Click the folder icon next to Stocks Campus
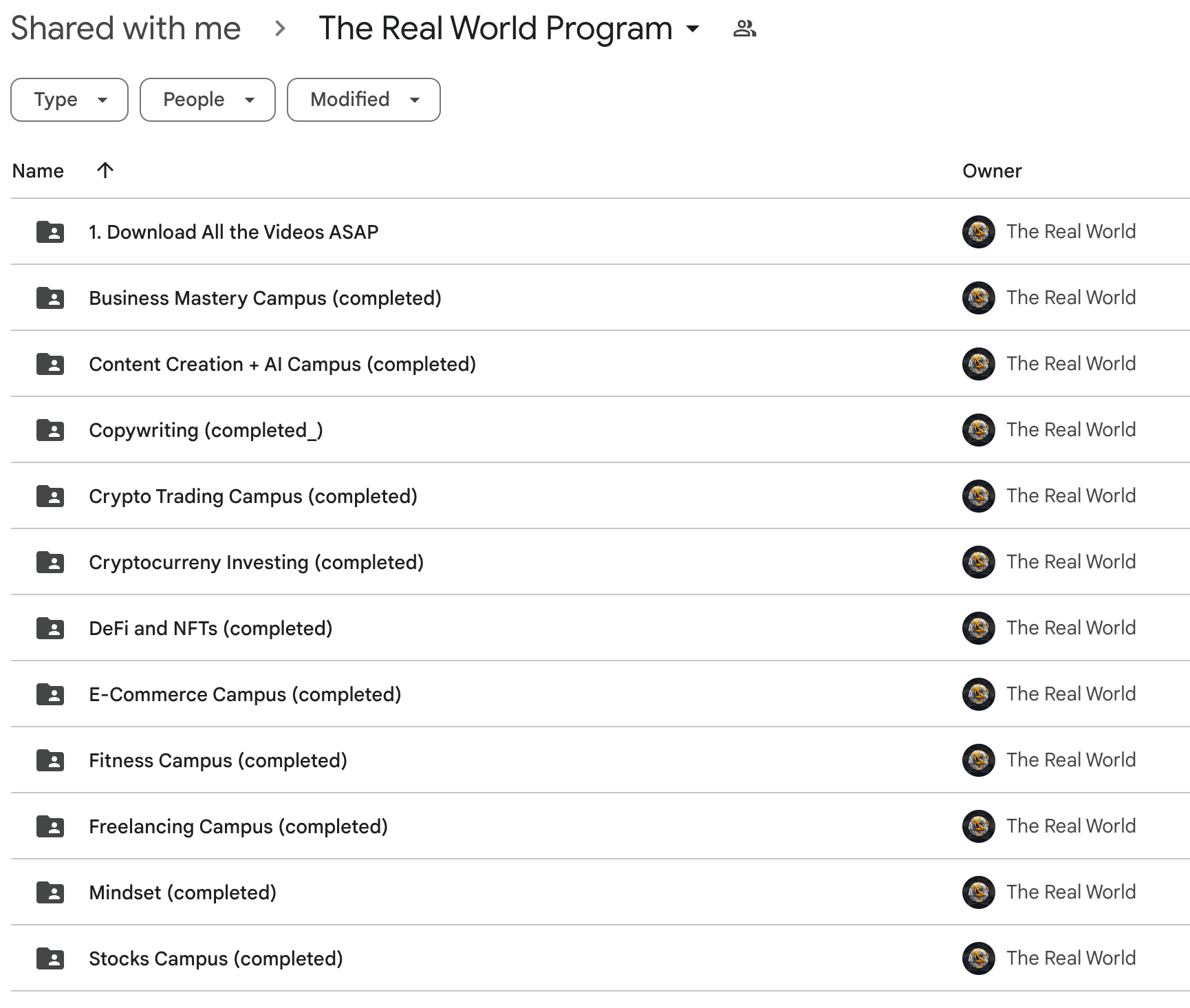Screen dimensions: 1190x1008 [50, 958]
